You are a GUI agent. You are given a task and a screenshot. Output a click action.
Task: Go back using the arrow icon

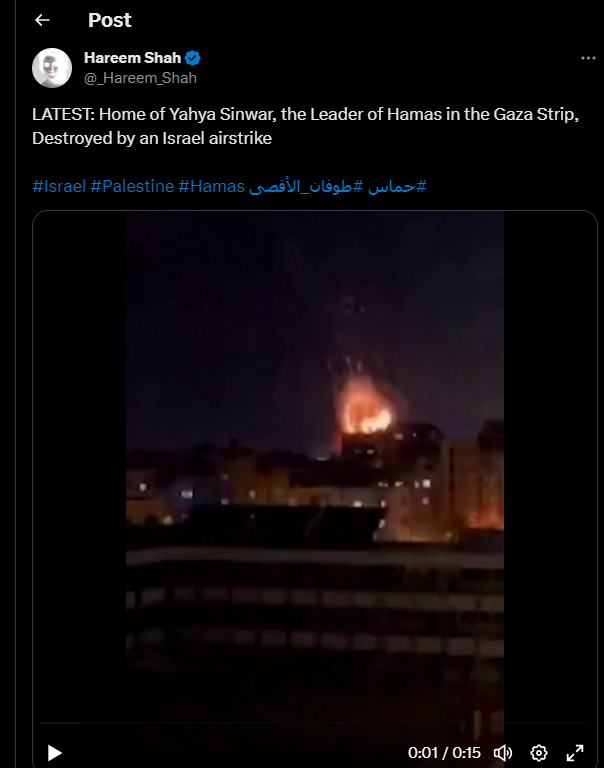pyautogui.click(x=43, y=20)
